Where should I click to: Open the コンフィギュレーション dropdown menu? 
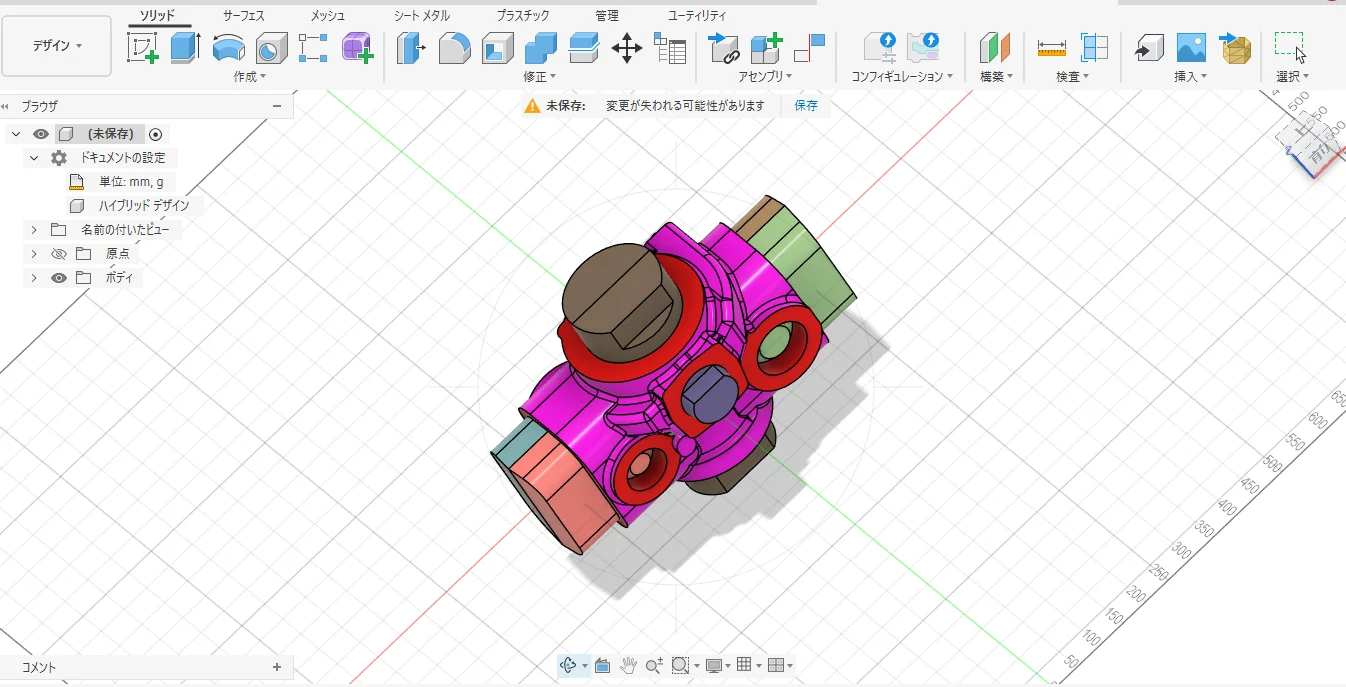click(x=902, y=76)
